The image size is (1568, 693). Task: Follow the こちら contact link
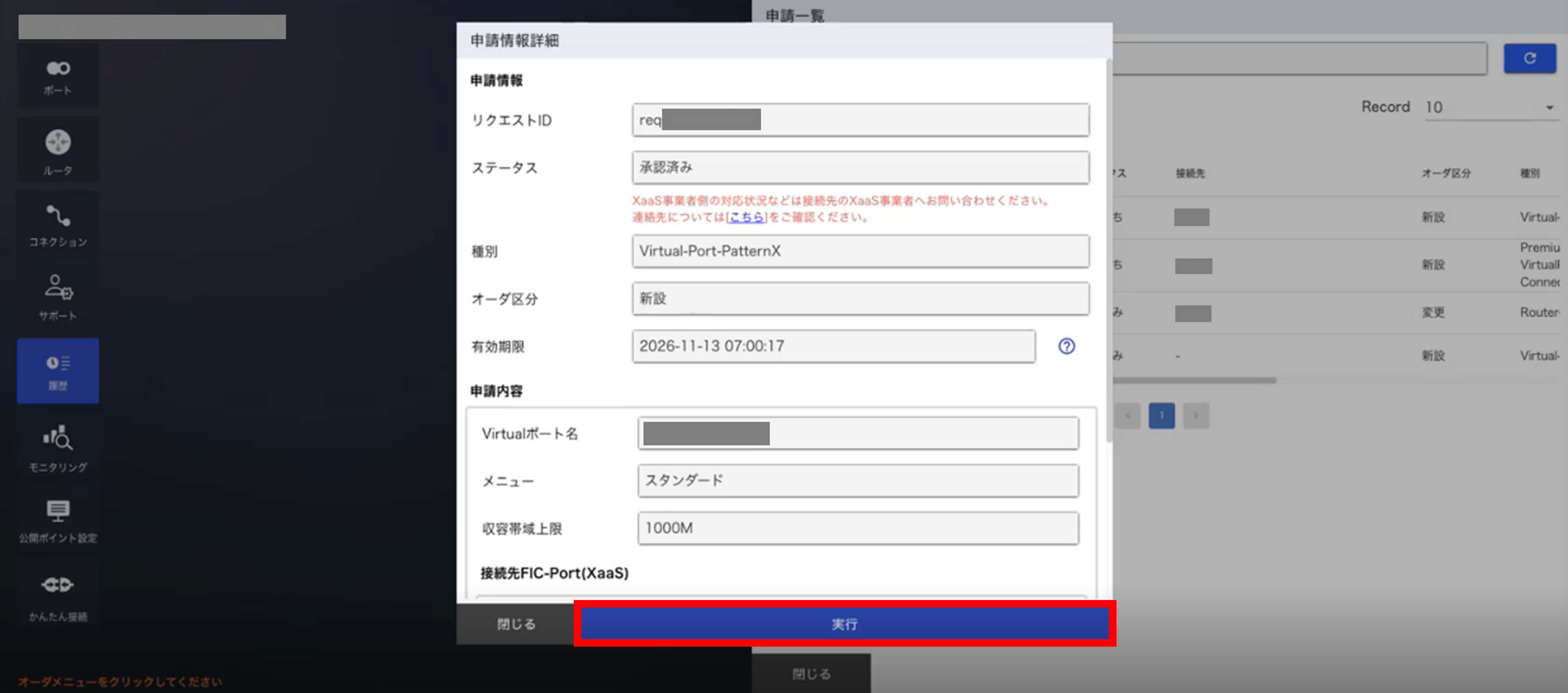click(746, 217)
